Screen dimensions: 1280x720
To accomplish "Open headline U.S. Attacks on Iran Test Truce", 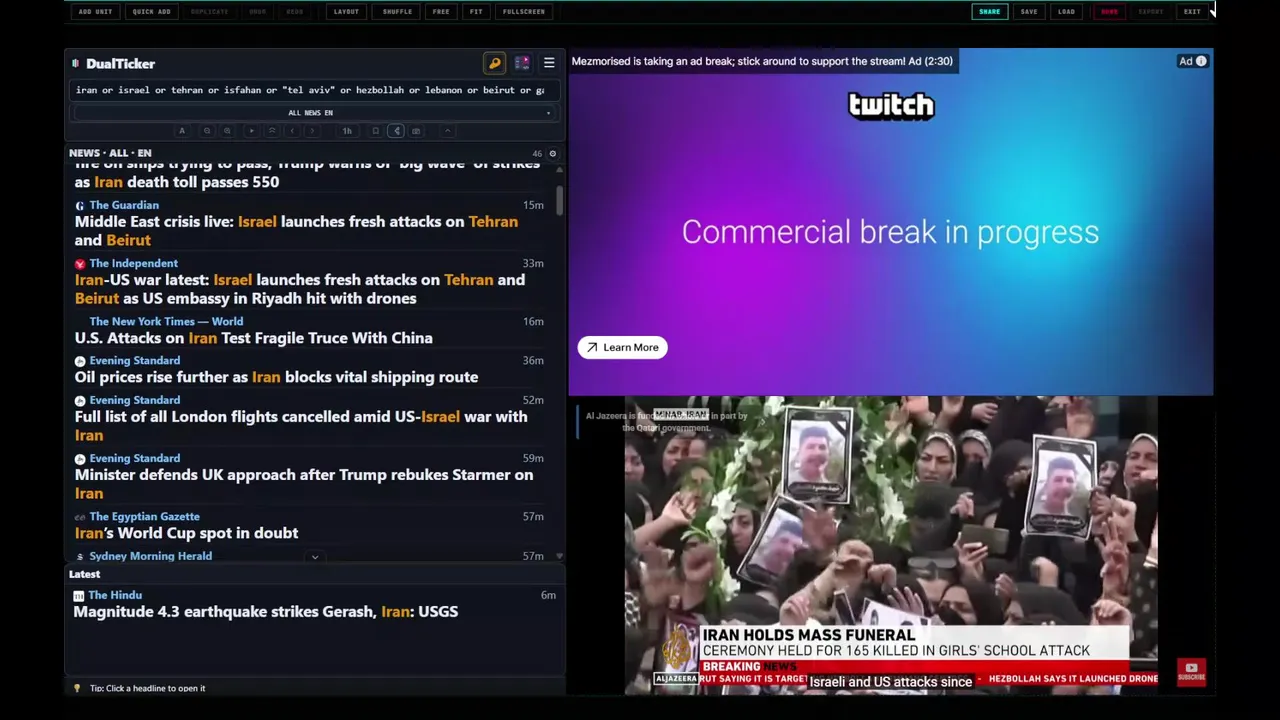I will pyautogui.click(x=254, y=338).
